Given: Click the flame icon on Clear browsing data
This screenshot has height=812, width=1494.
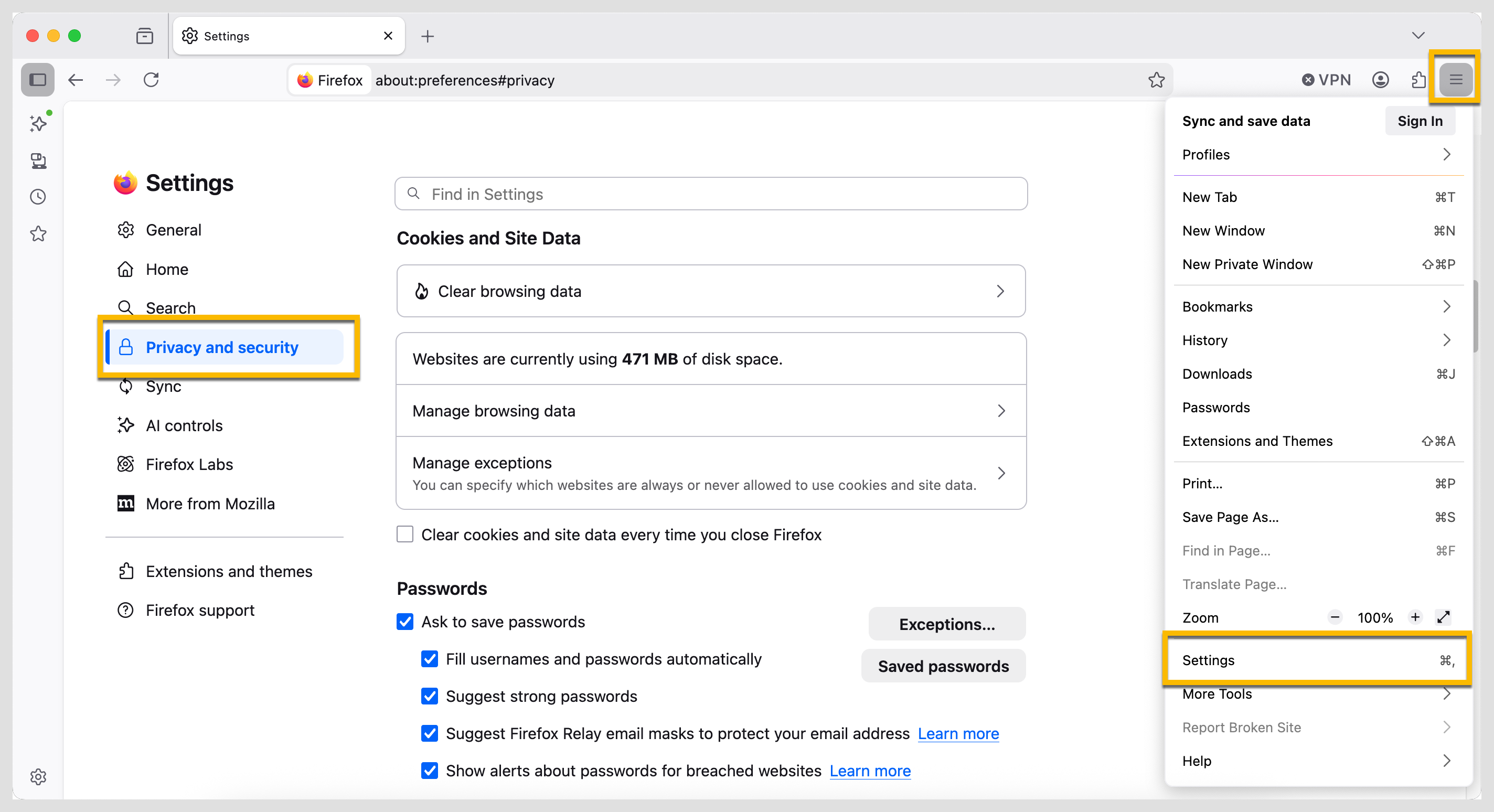Looking at the screenshot, I should coord(422,291).
